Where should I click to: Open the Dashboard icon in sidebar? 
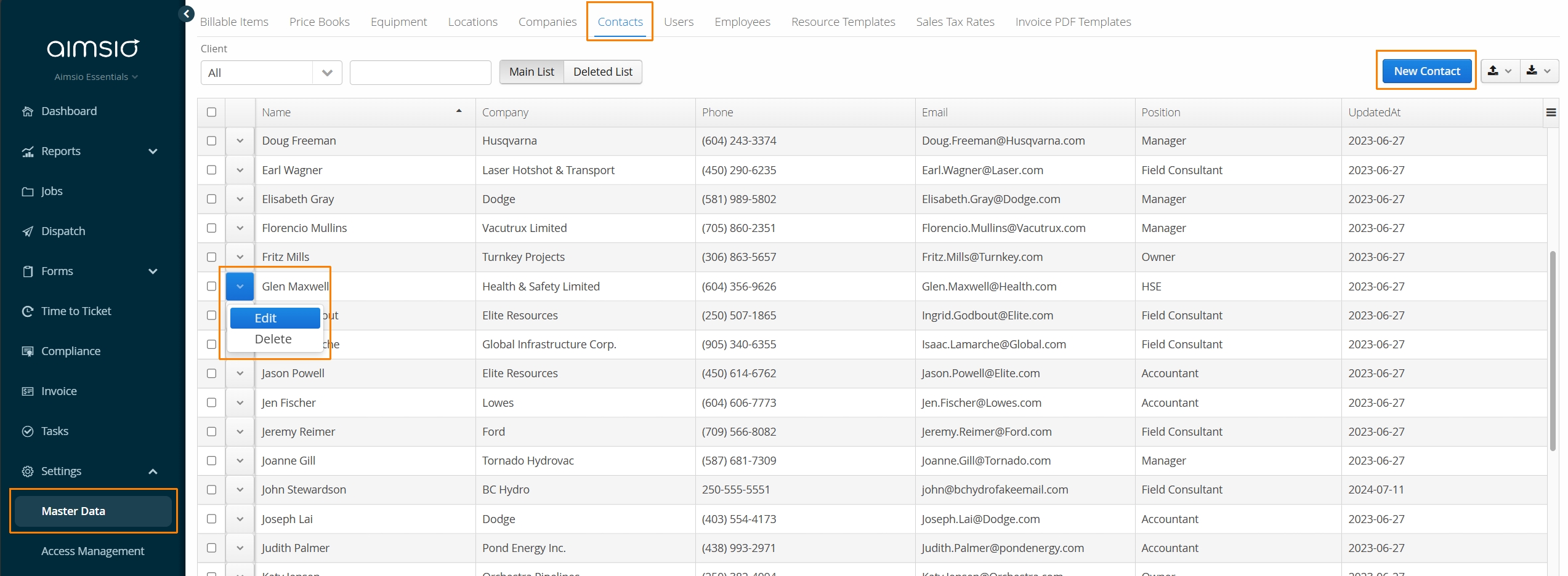pyautogui.click(x=28, y=111)
